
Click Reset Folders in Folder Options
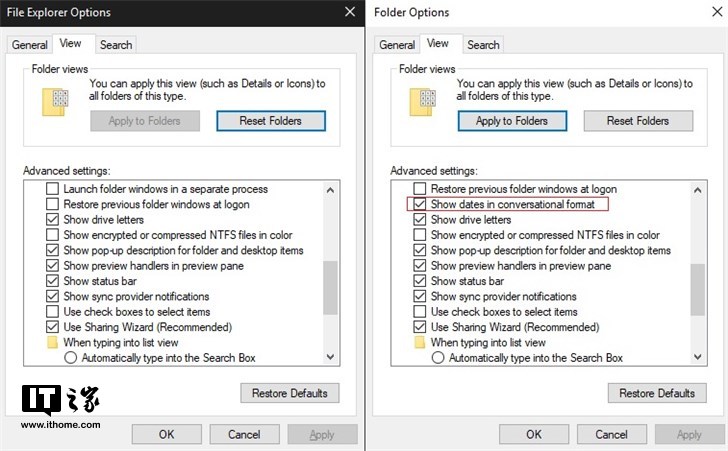[x=638, y=121]
